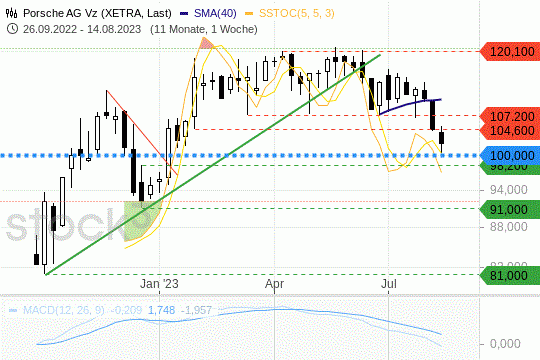The image size is (540, 360).
Task: Click the clock icon beside date range
Action: (x=12, y=29)
